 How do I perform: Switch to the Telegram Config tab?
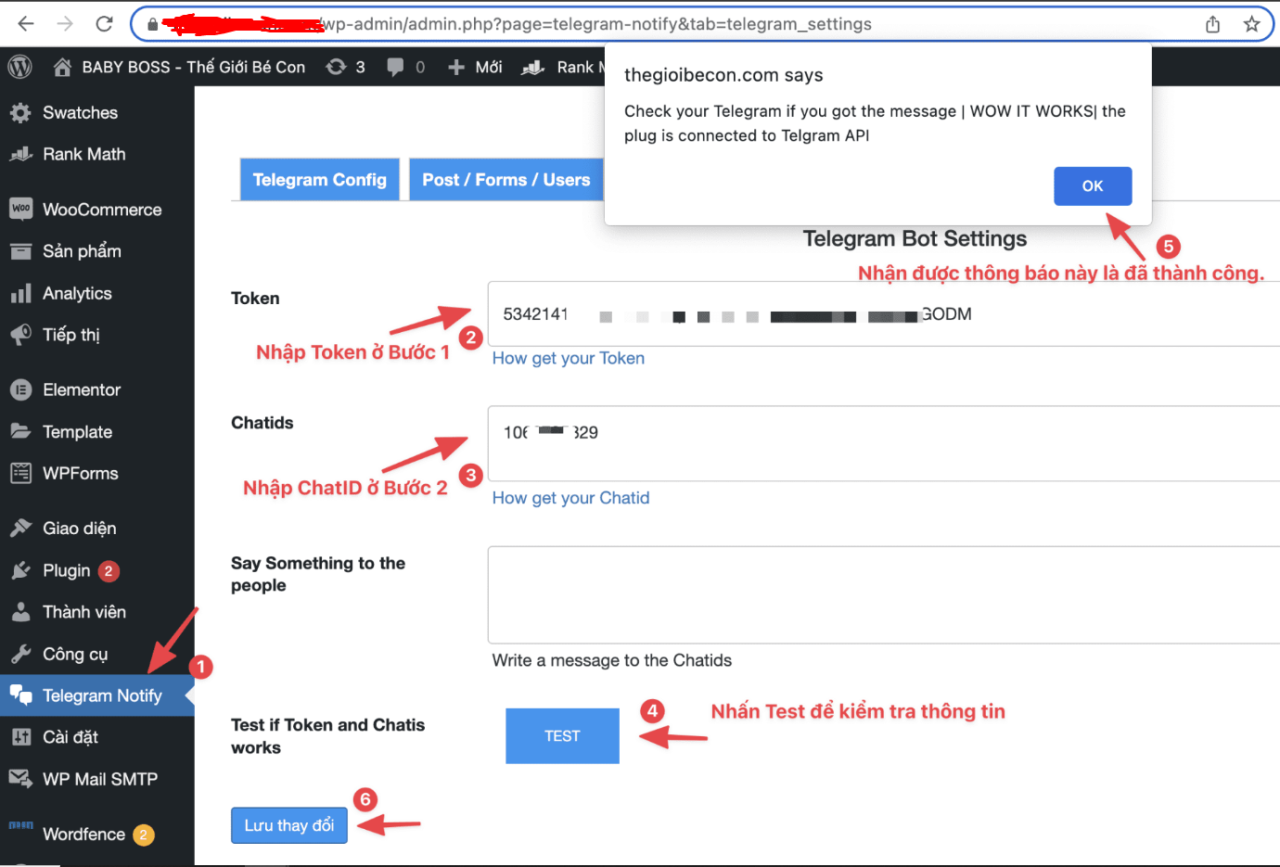pos(320,180)
